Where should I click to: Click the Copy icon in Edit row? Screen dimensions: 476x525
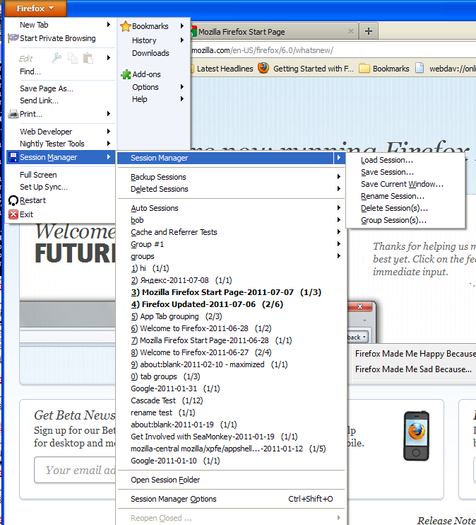tap(73, 58)
